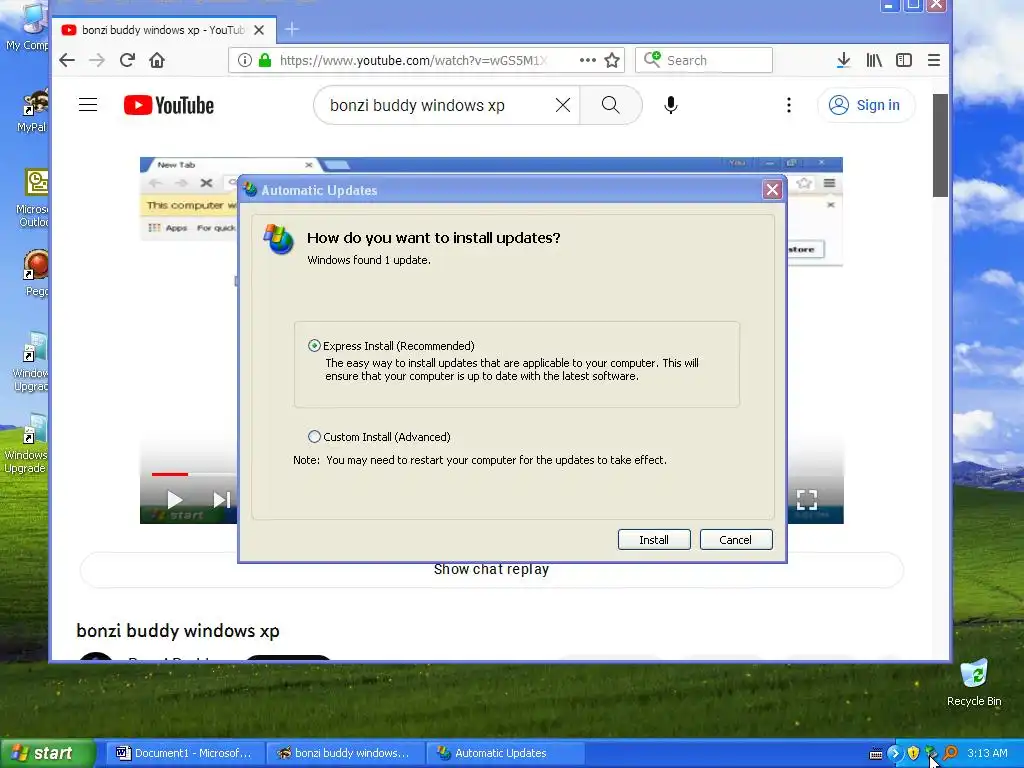Screen dimensions: 1024x768
Task: Open the YouTube guide hamburger menu
Action: 88,104
